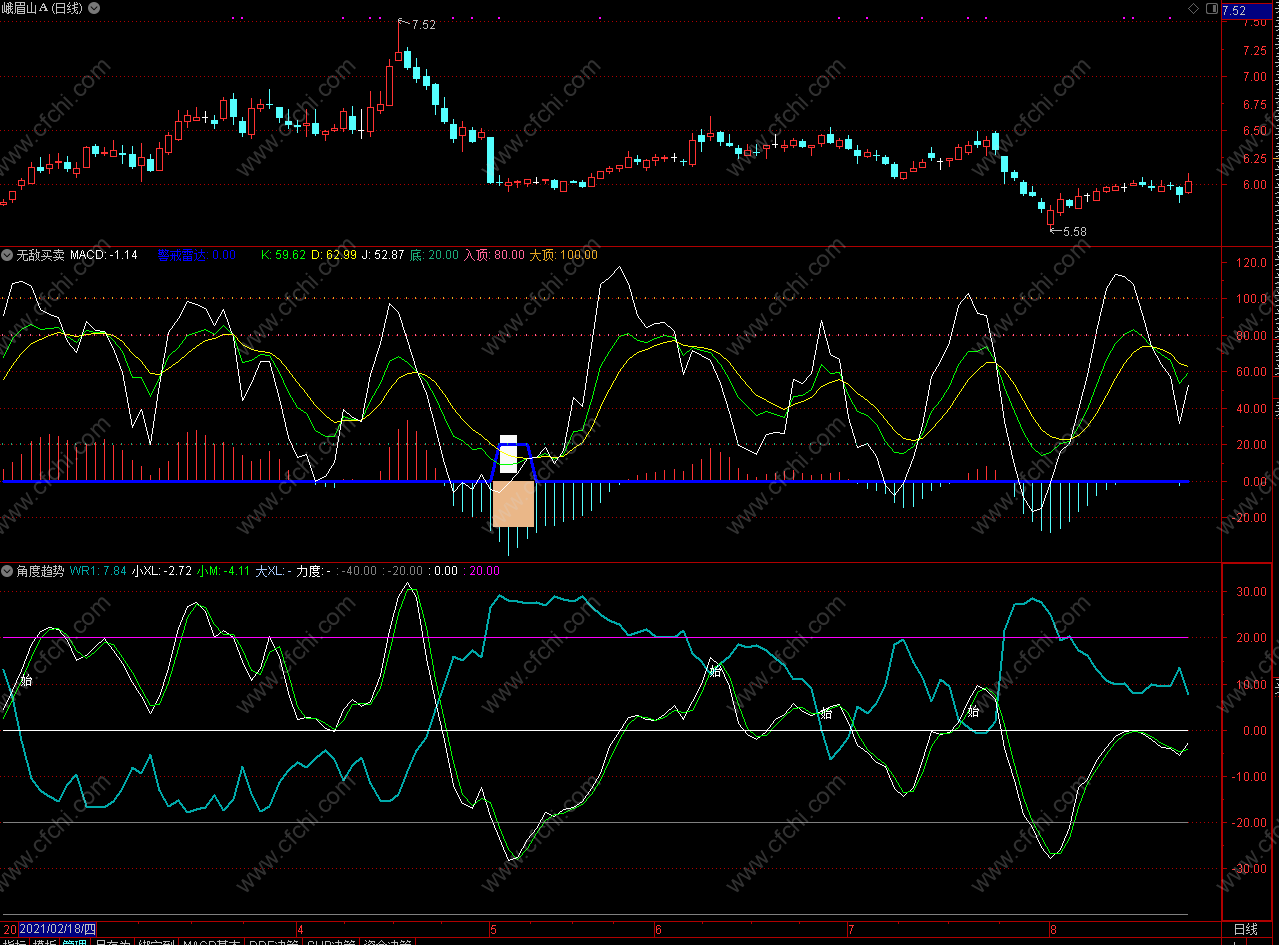1279x945 pixels.
Task: Click the 角度趋势 indicator name
Action: [x=40, y=571]
